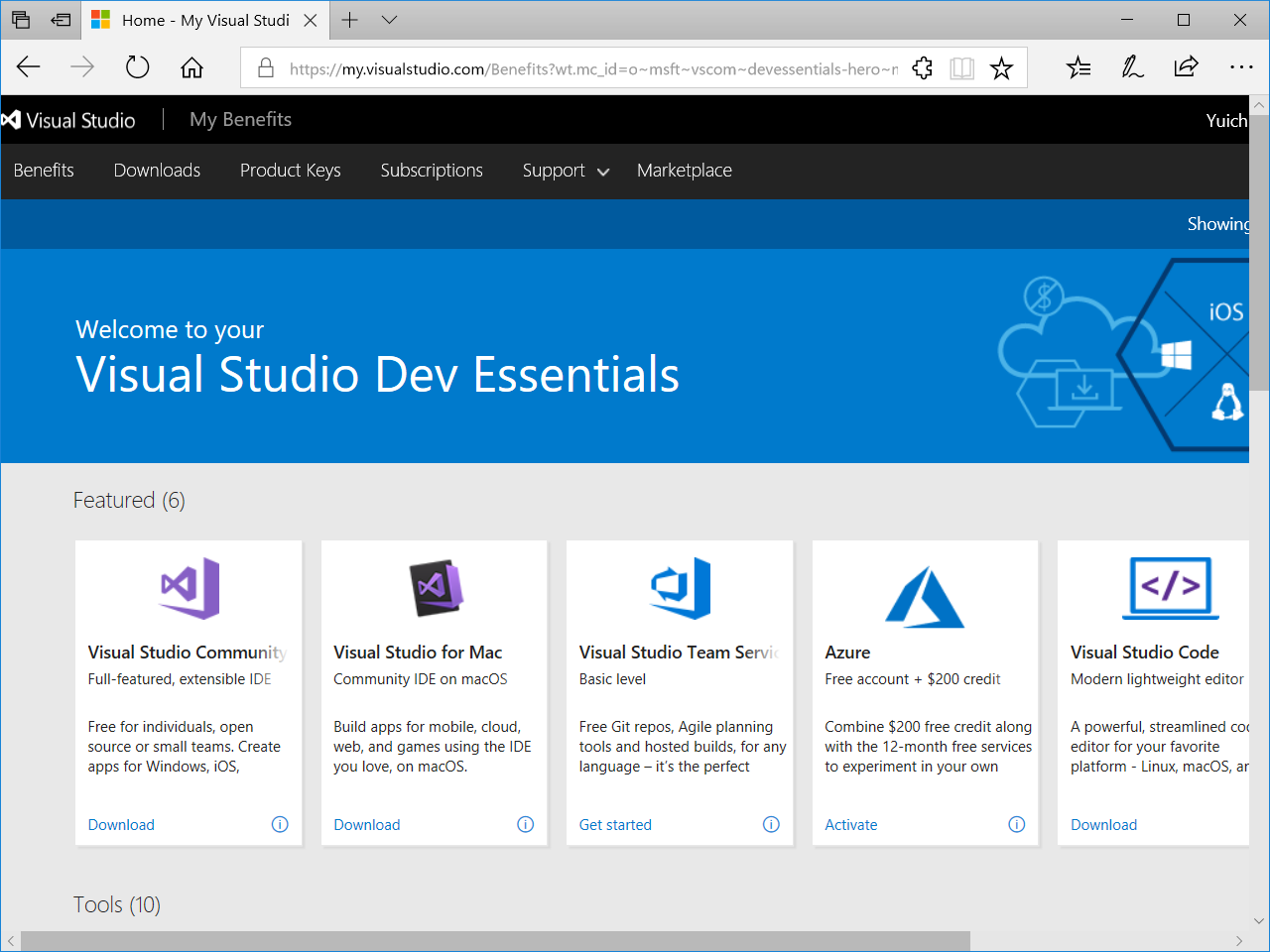This screenshot has width=1270, height=952.
Task: Open the favorites hub
Action: pyautogui.click(x=1079, y=67)
